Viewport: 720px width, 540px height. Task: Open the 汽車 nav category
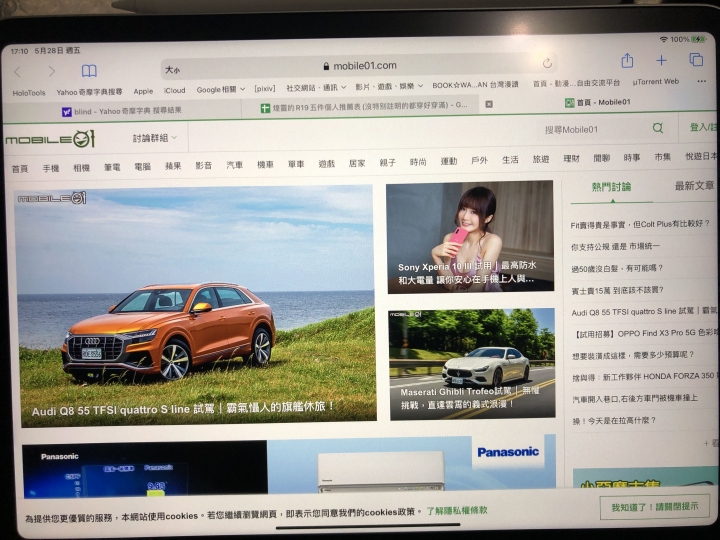click(234, 165)
